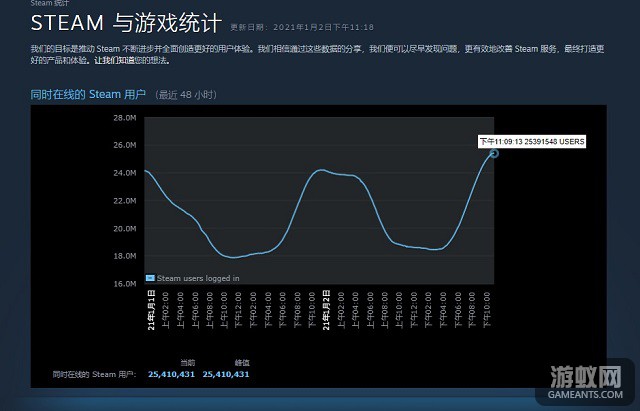The width and height of the screenshot is (640, 411).
Task: Click the 26.0M y-axis label
Action: pyautogui.click(x=125, y=145)
